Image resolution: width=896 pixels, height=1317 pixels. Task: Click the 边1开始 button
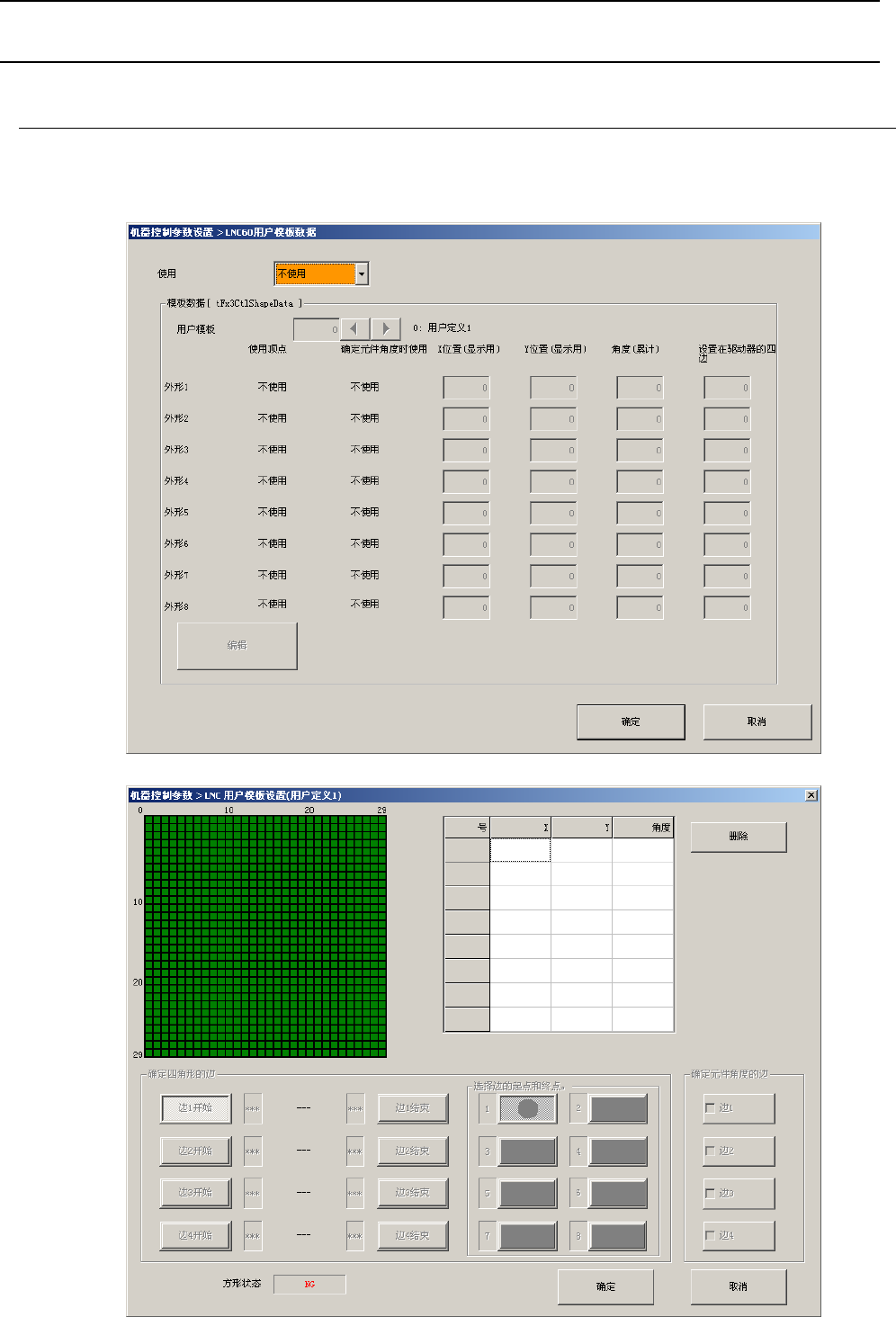[195, 1108]
